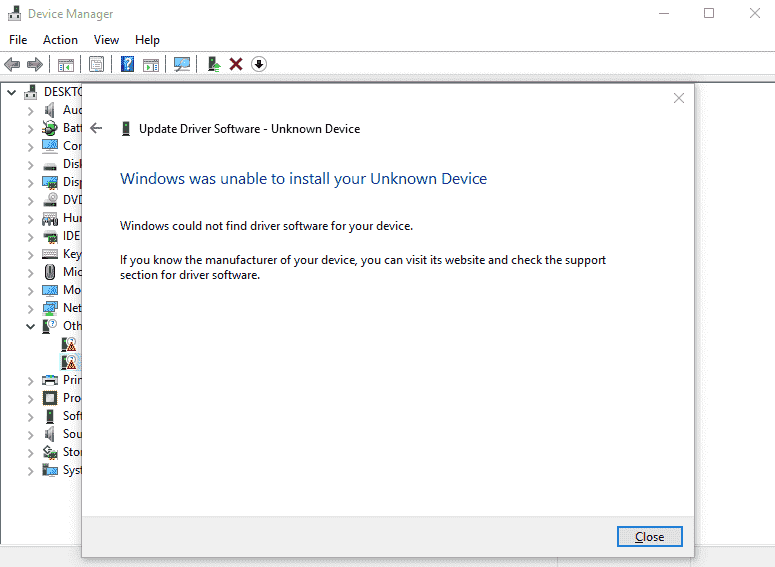The image size is (775, 567).
Task: Open the File menu
Action: (x=18, y=40)
